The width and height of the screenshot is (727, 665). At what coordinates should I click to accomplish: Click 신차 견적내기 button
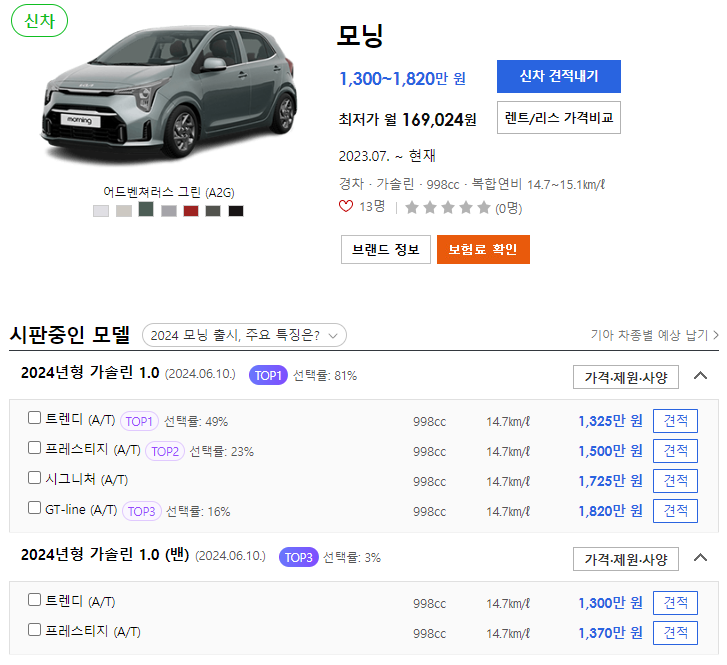[x=559, y=77]
